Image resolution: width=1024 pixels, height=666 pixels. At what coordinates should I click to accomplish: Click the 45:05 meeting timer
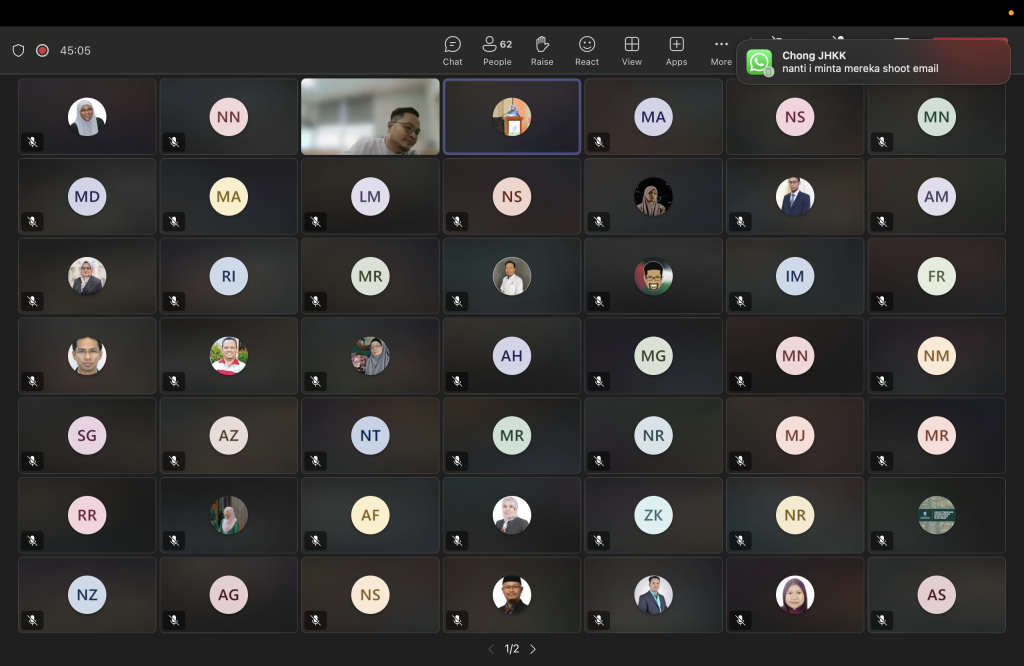point(75,50)
